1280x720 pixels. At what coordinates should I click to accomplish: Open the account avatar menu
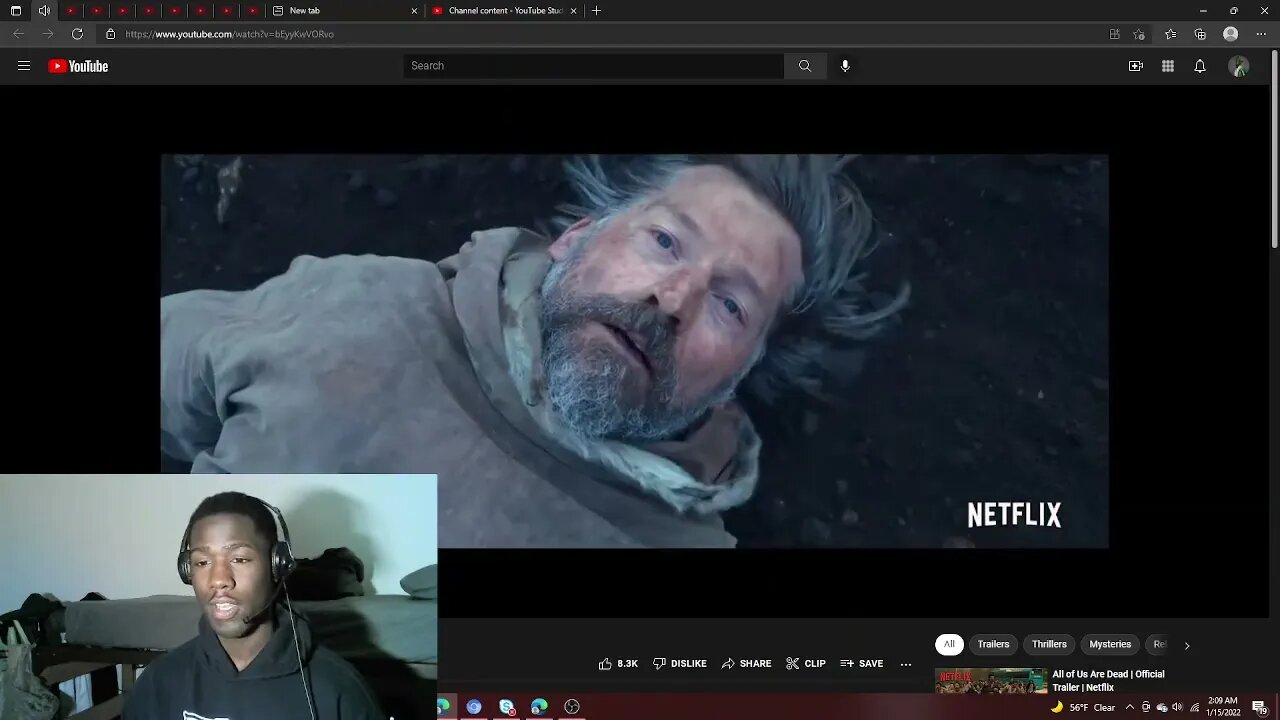[1238, 66]
